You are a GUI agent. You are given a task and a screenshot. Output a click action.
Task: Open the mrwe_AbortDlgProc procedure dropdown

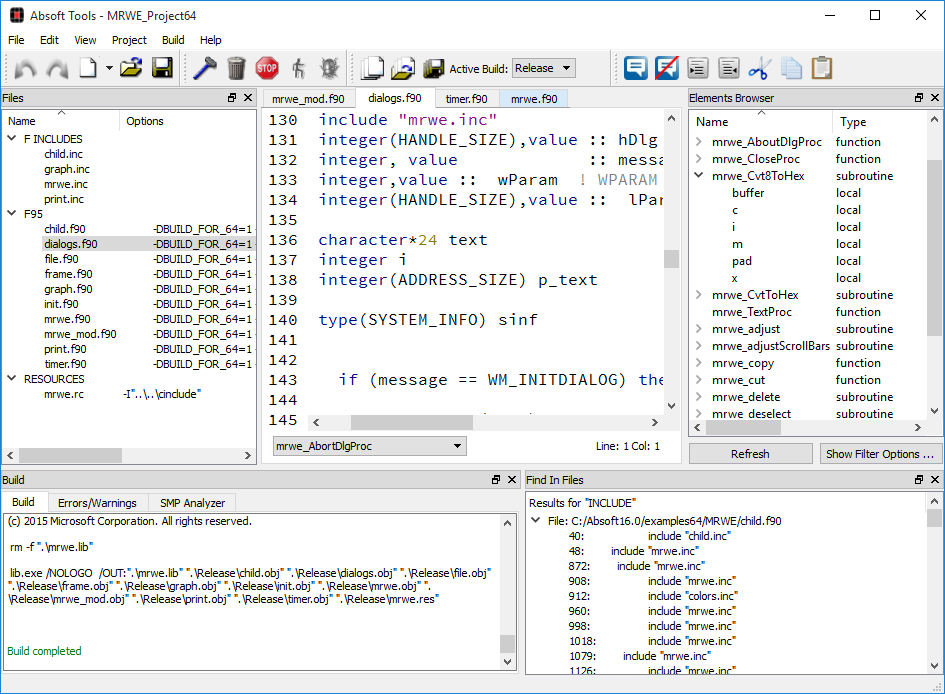369,446
